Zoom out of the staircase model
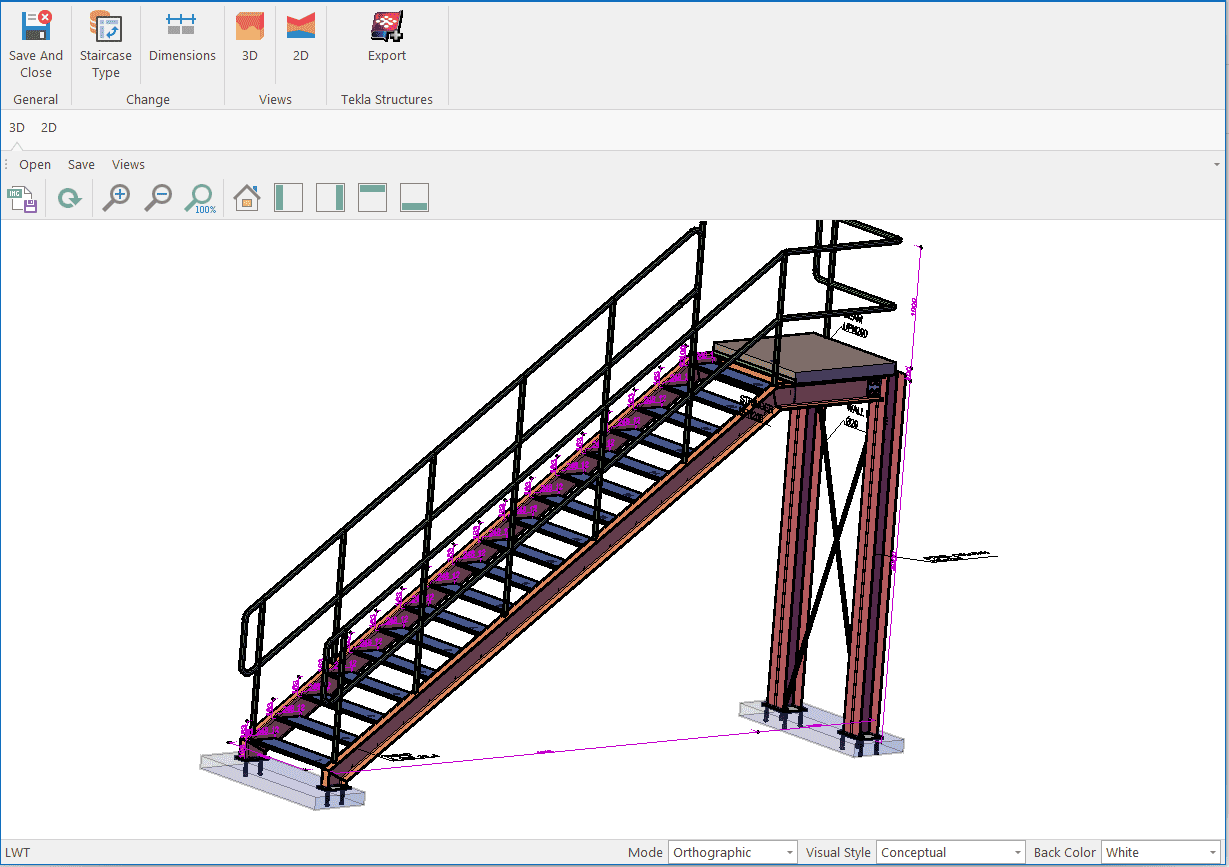Image resolution: width=1229 pixels, height=867 pixels. 158,198
